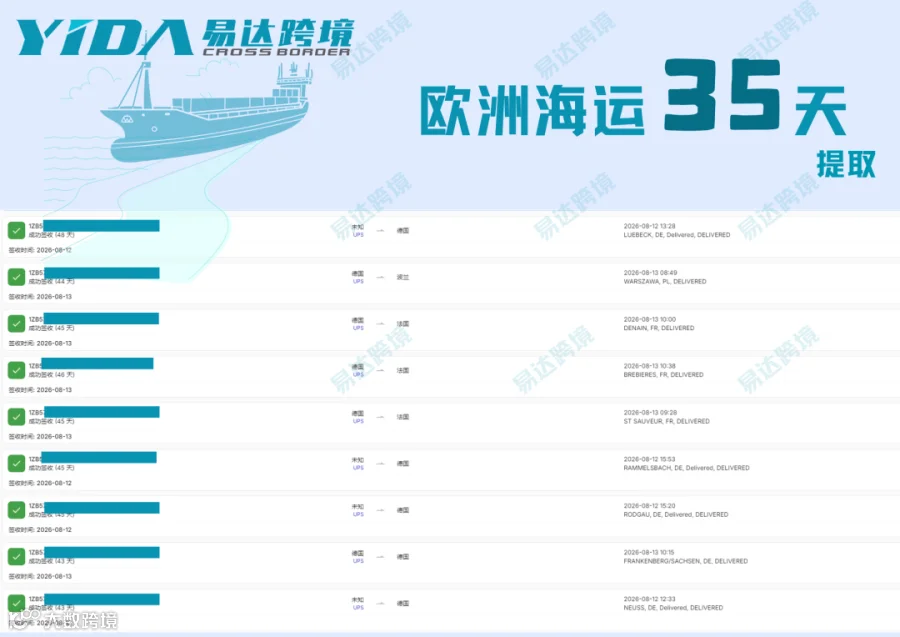Toggle green checkmark for FRANKENBERG/SACHSEN row
900x637 pixels.
pyautogui.click(x=16, y=556)
